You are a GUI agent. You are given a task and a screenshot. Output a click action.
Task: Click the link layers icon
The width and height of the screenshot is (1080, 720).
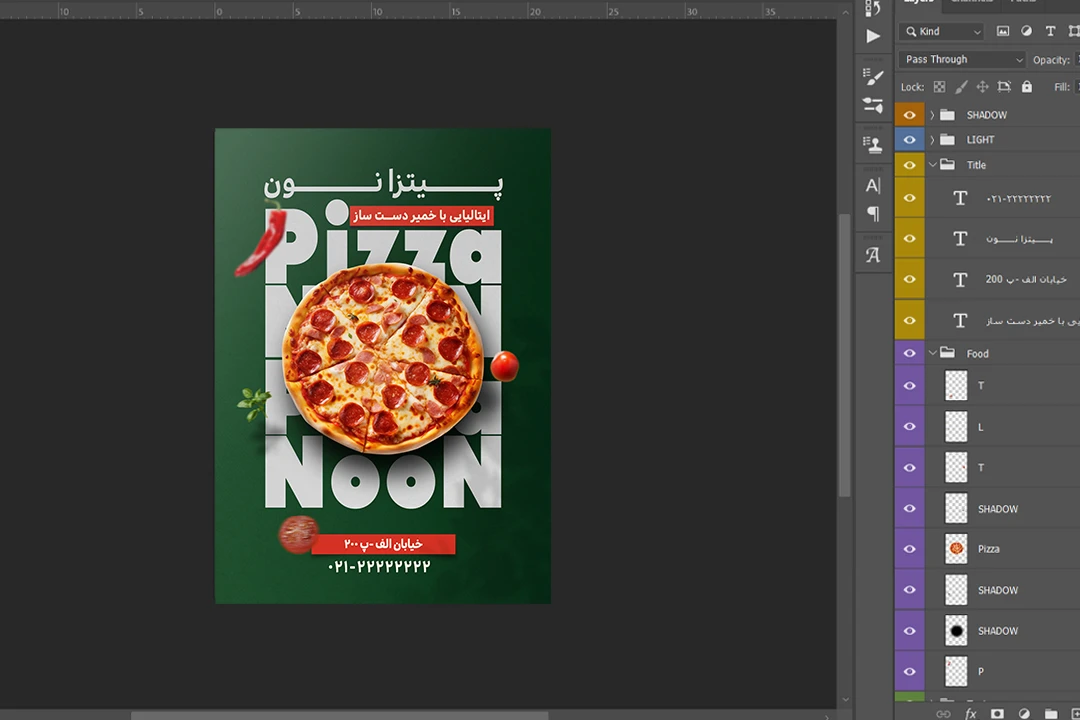click(x=944, y=714)
